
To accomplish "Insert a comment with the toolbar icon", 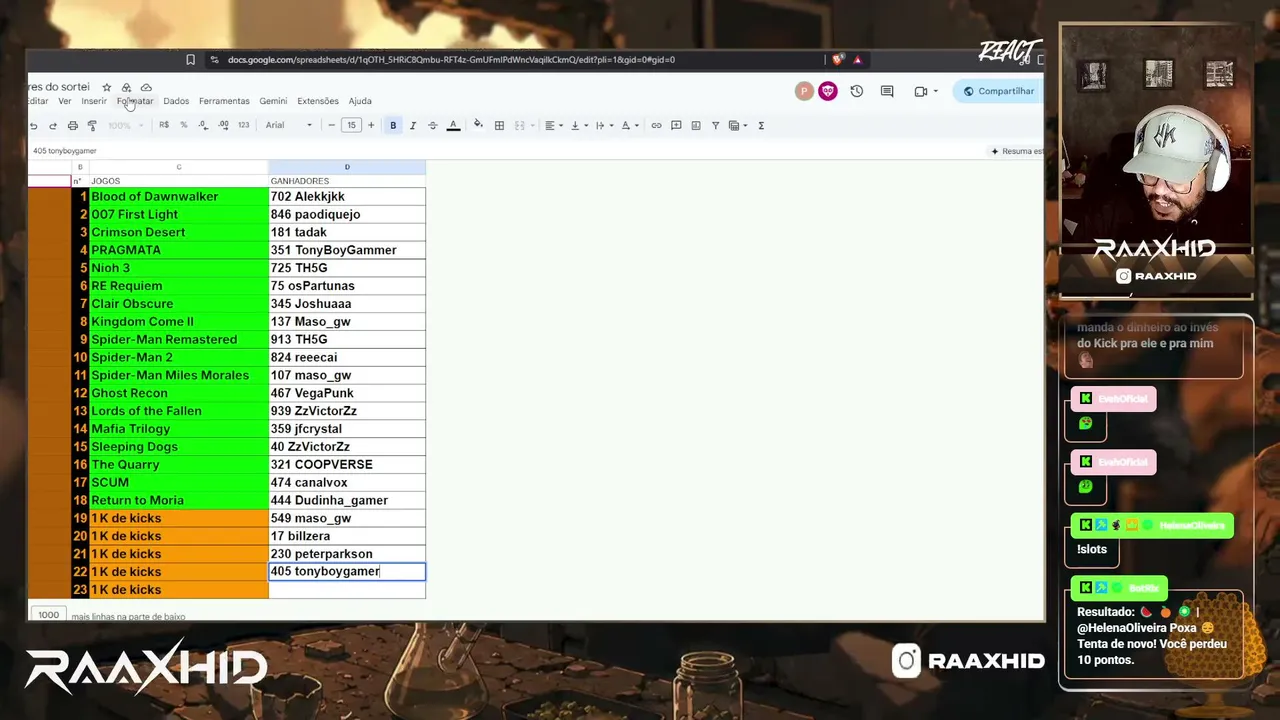I will pos(676,126).
